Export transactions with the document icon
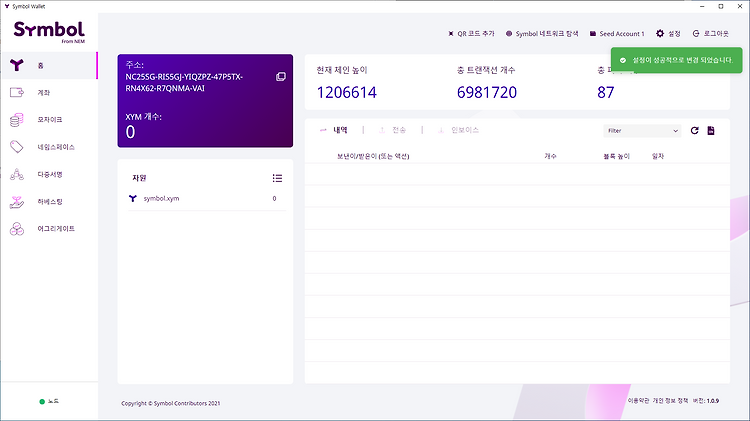This screenshot has width=750, height=421. [x=711, y=130]
